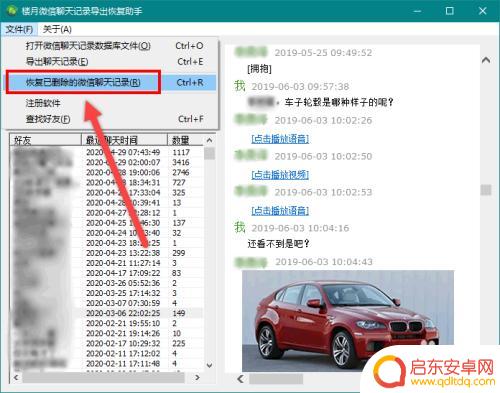Viewport: 500px width, 393px height.
Task: Click the count 299 cell
Action: (x=179, y=253)
